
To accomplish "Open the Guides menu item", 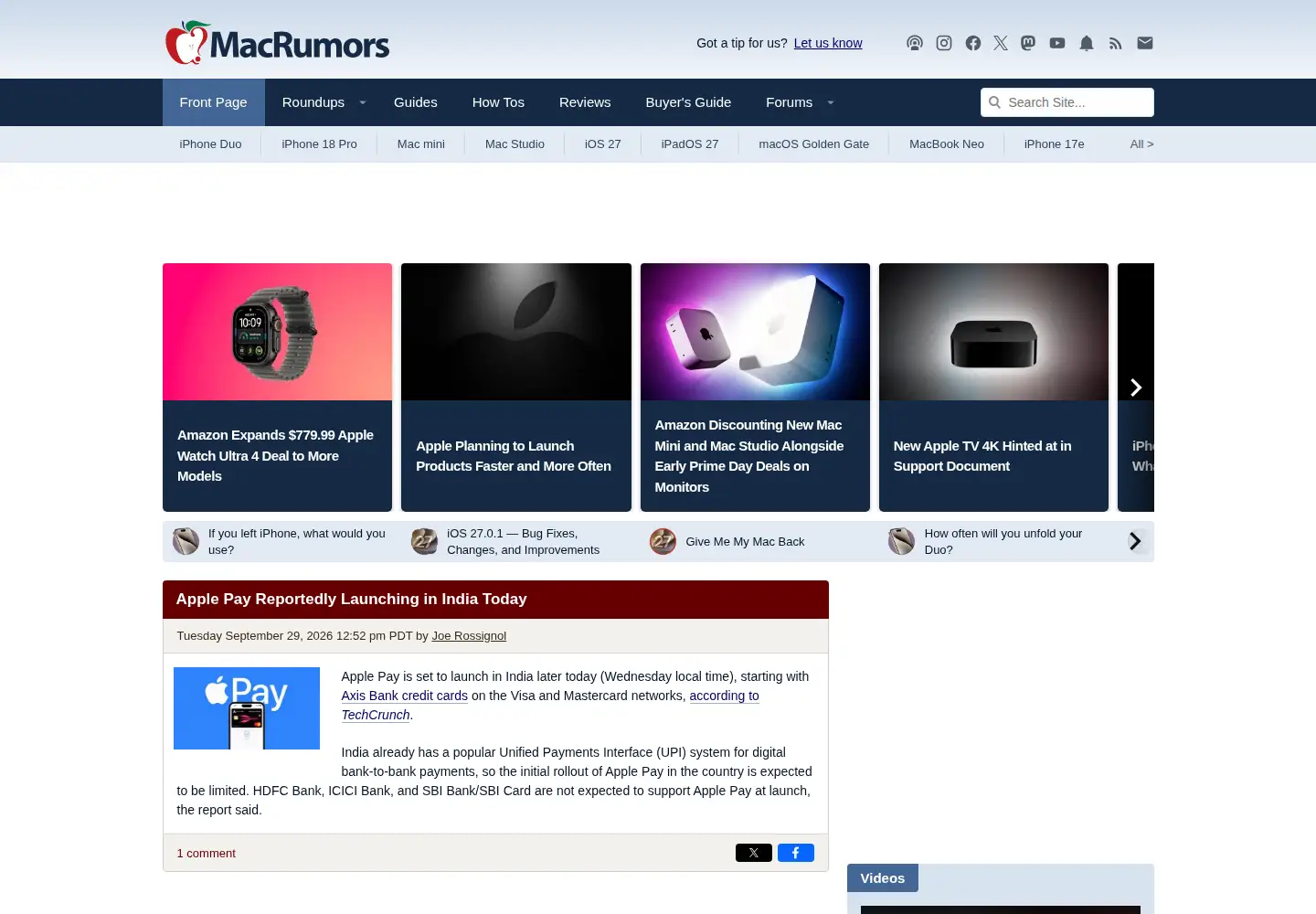I will click(x=416, y=102).
